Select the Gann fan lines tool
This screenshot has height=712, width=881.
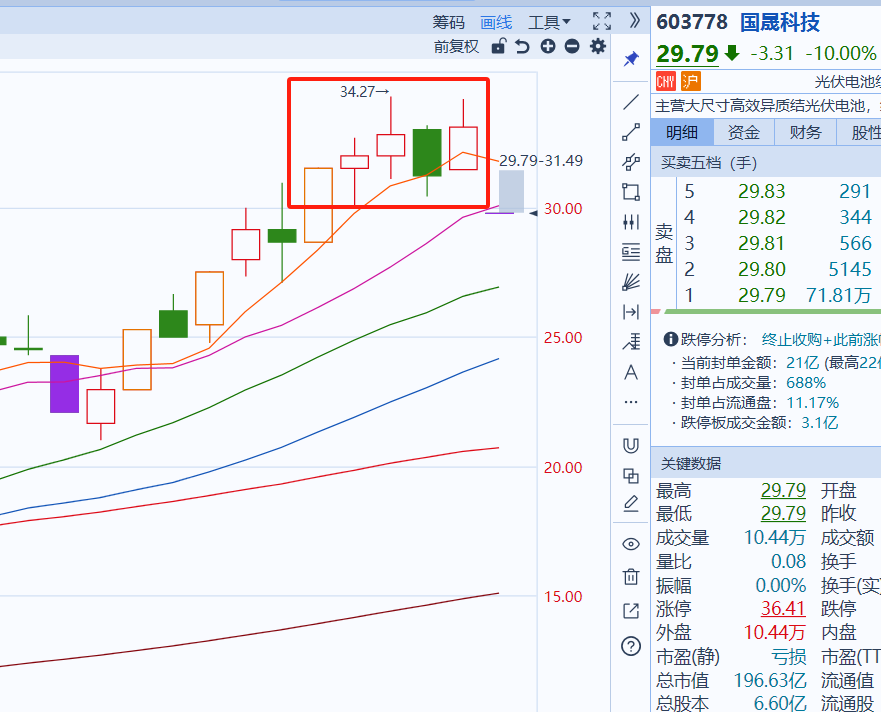point(631,282)
